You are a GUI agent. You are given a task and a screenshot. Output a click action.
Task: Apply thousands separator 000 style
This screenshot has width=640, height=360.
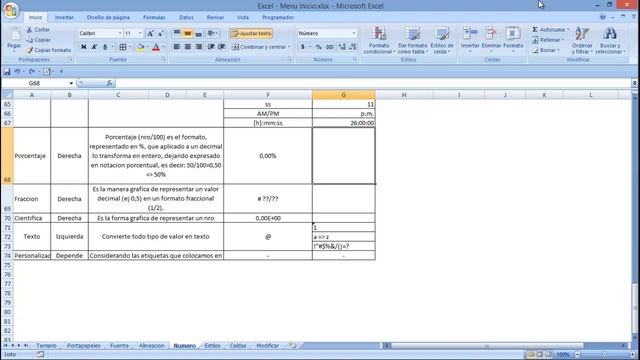[330, 47]
